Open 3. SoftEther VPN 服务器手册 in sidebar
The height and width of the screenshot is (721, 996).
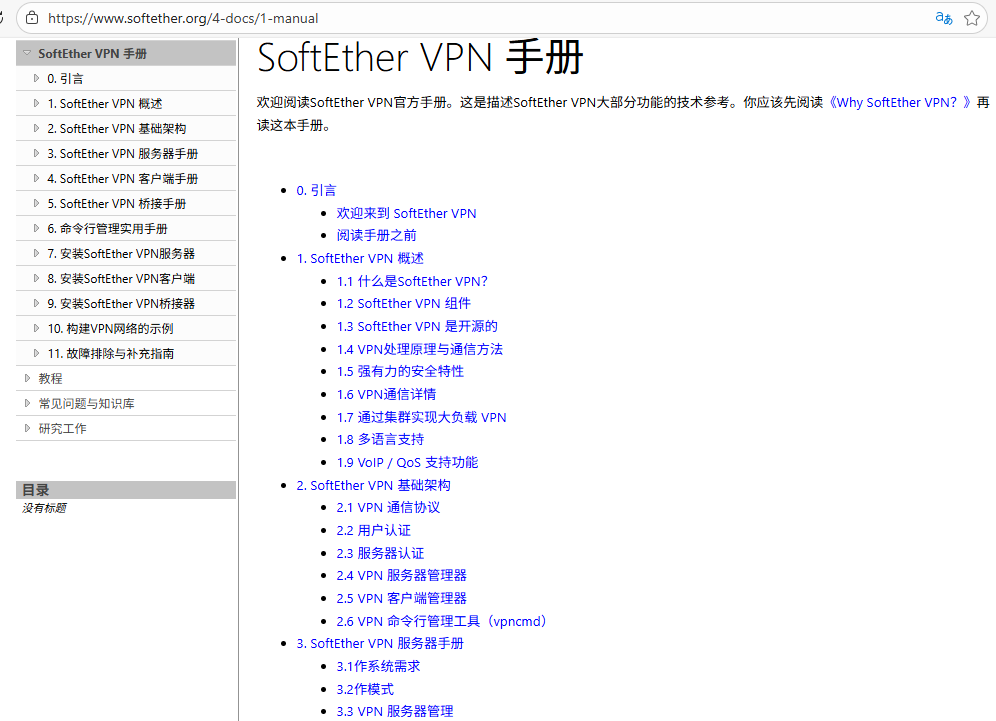pyautogui.click(x=122, y=154)
